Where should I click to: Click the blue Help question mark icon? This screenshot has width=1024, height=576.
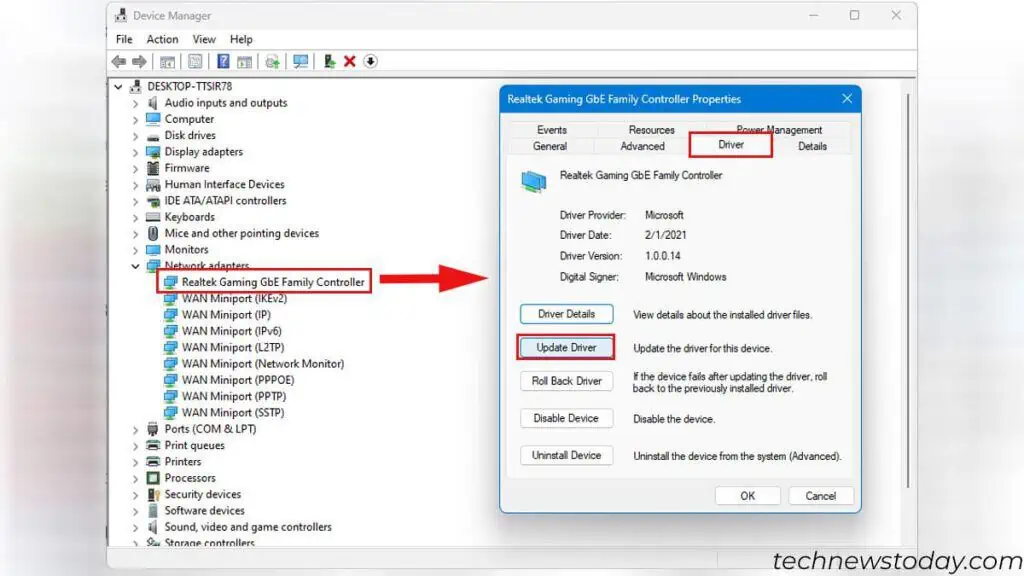coord(223,61)
